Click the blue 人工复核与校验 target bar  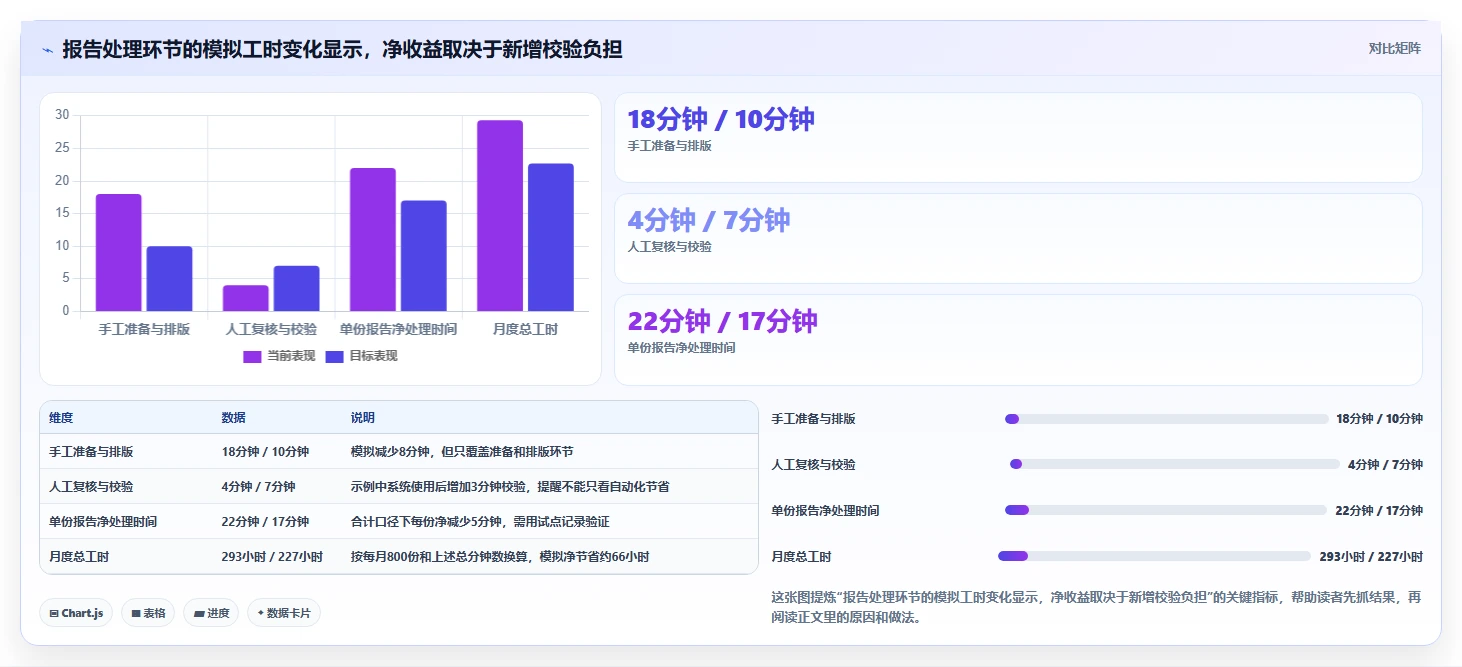pos(297,288)
